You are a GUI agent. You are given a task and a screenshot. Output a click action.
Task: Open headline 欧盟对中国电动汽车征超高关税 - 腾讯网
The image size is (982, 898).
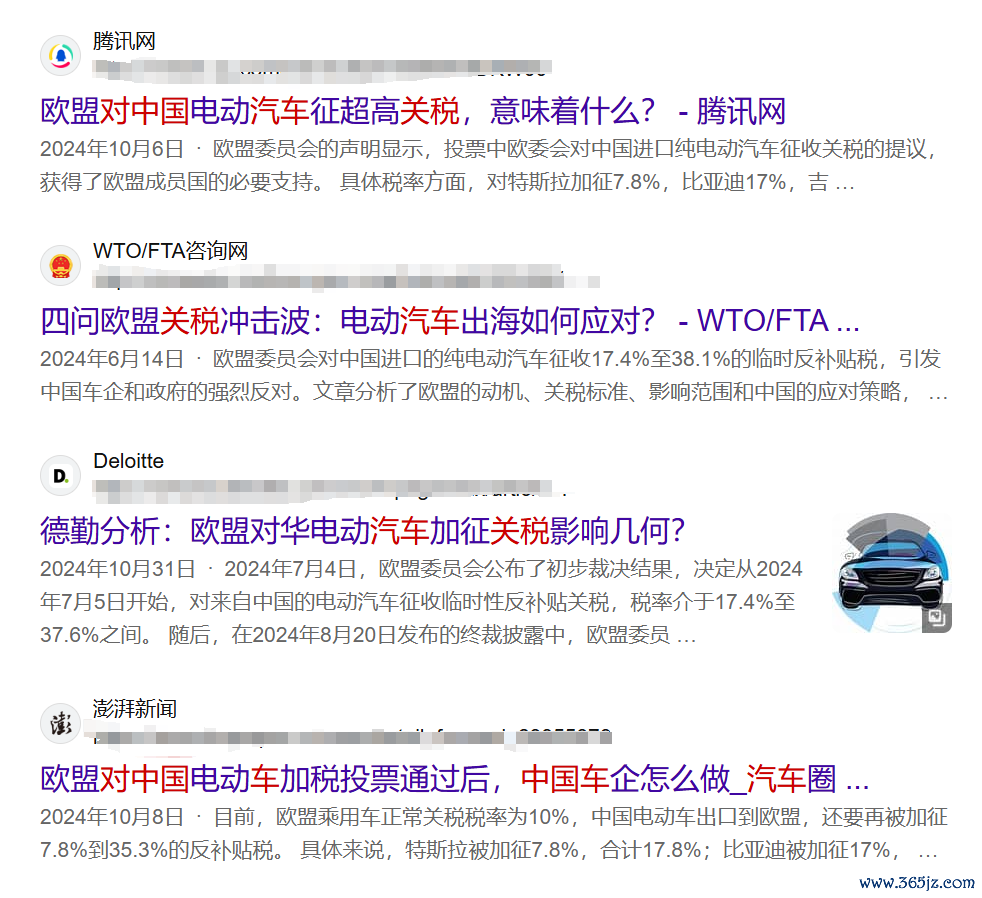(x=413, y=111)
